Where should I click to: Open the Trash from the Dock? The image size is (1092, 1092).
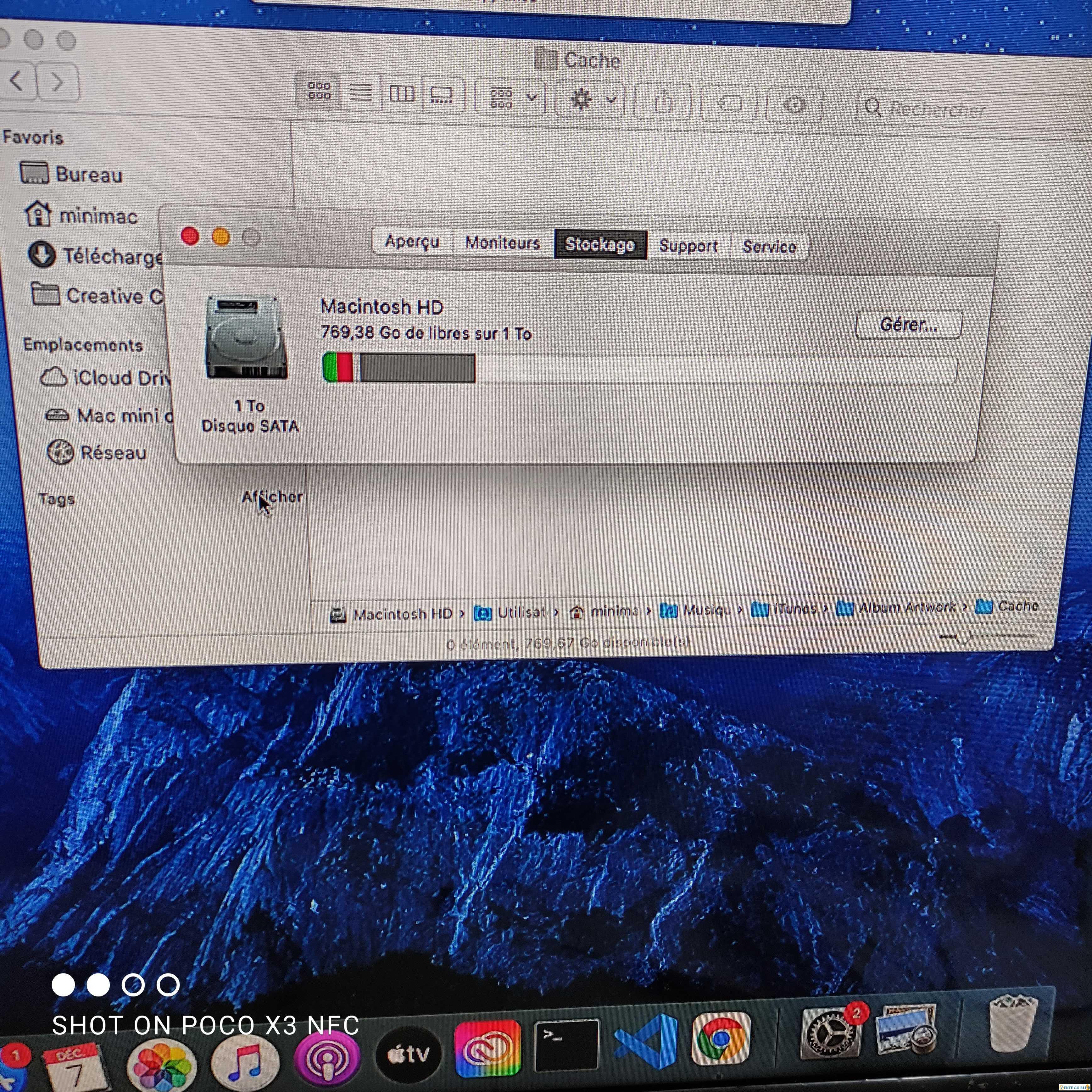[1013, 1024]
